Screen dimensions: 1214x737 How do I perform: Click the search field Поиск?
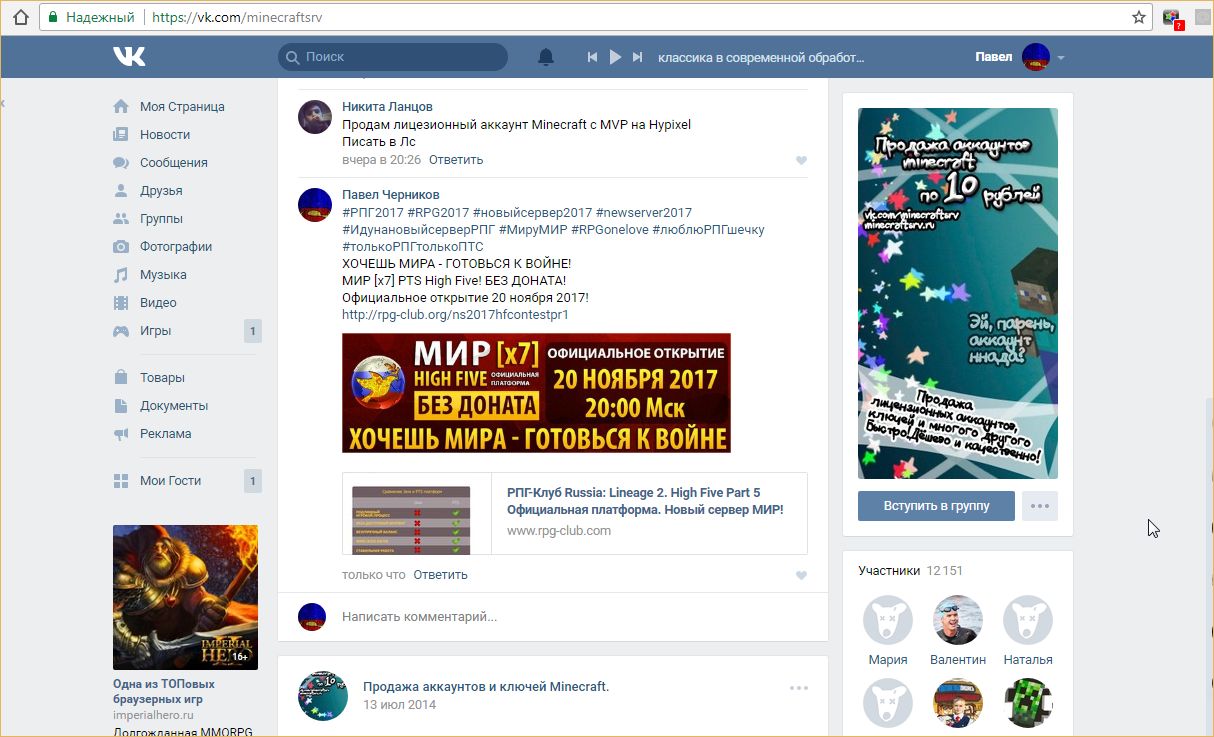[393, 57]
